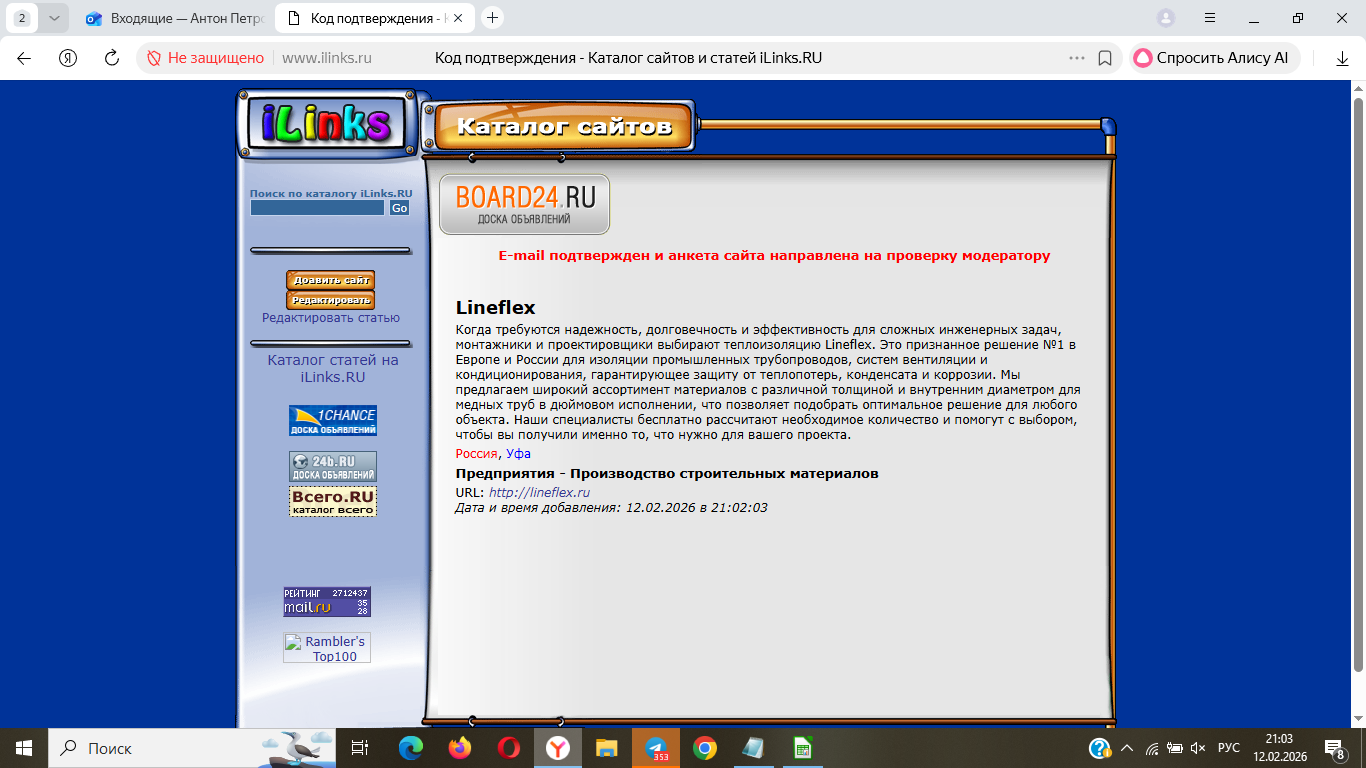Image resolution: width=1366 pixels, height=768 pixels.
Task: Click the address bar URL www.ilinks.ru
Action: pyautogui.click(x=327, y=58)
